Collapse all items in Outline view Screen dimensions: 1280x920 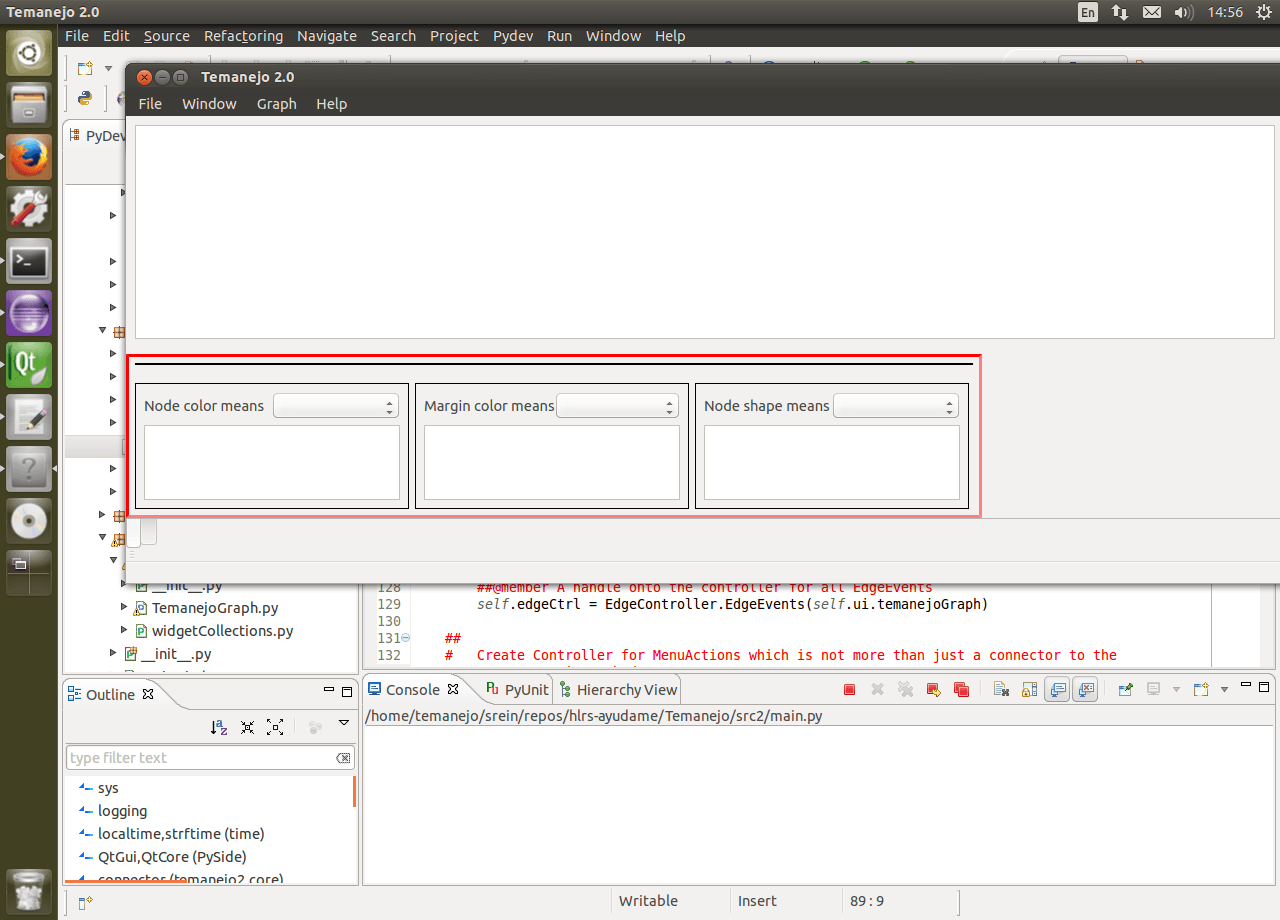click(x=247, y=728)
